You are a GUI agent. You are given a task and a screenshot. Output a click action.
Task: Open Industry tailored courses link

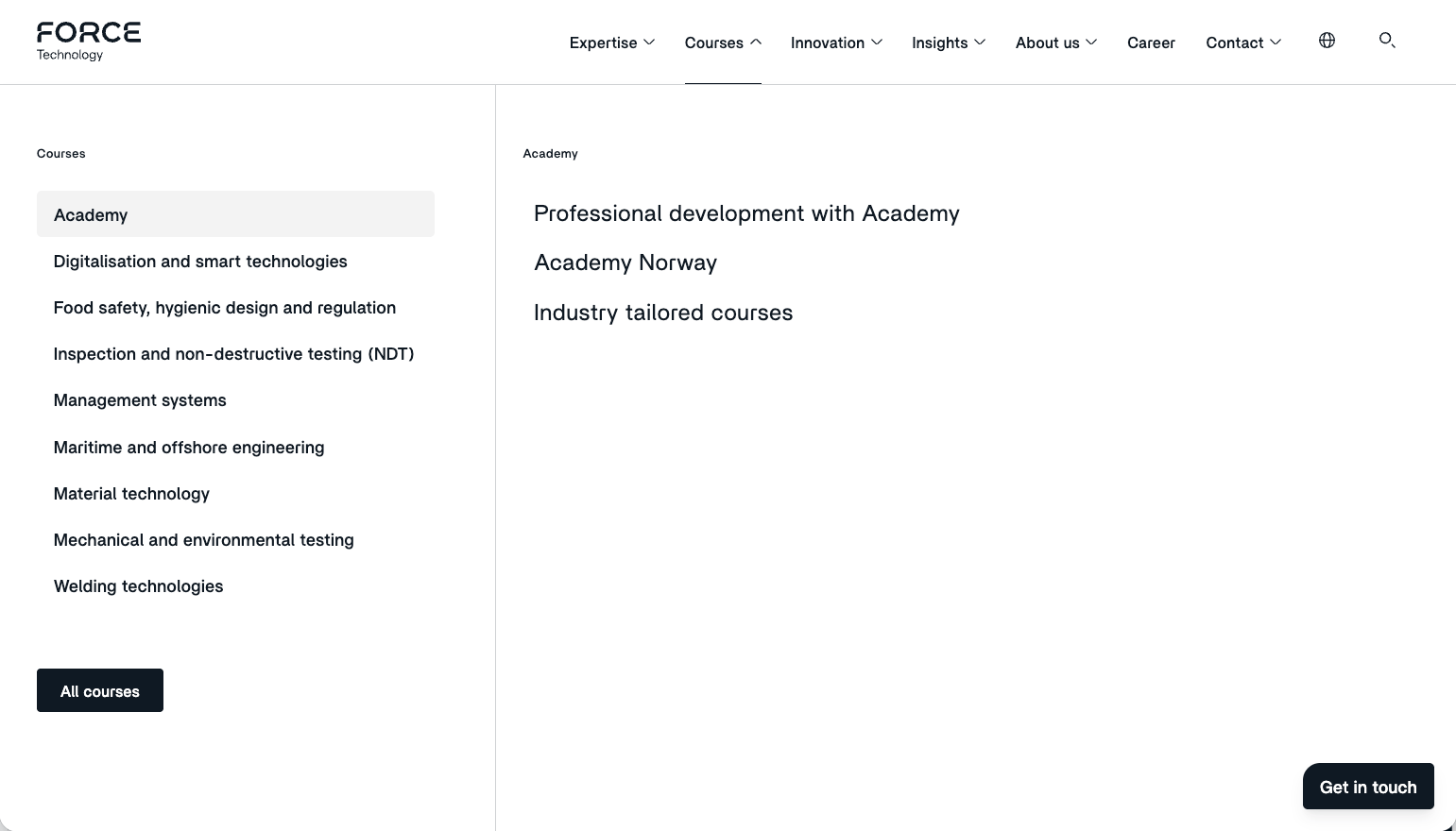point(663,313)
